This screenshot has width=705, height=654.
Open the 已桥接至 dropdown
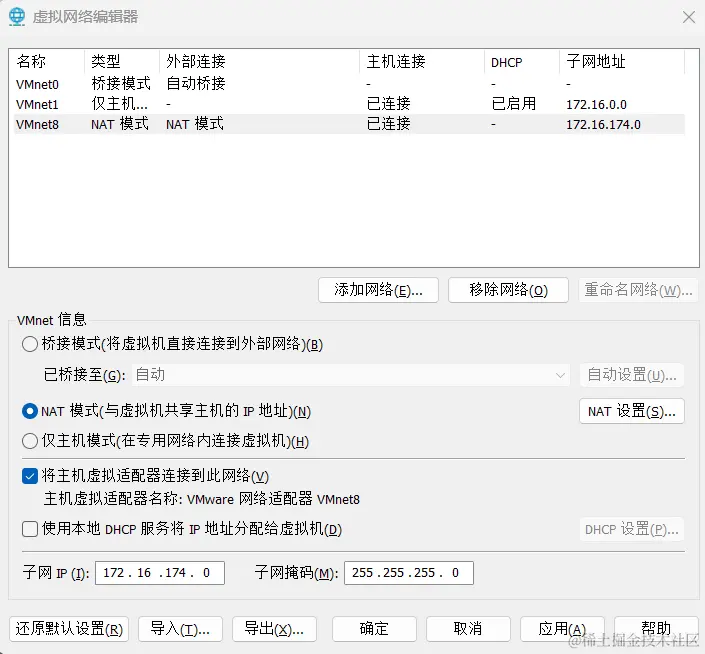point(351,375)
